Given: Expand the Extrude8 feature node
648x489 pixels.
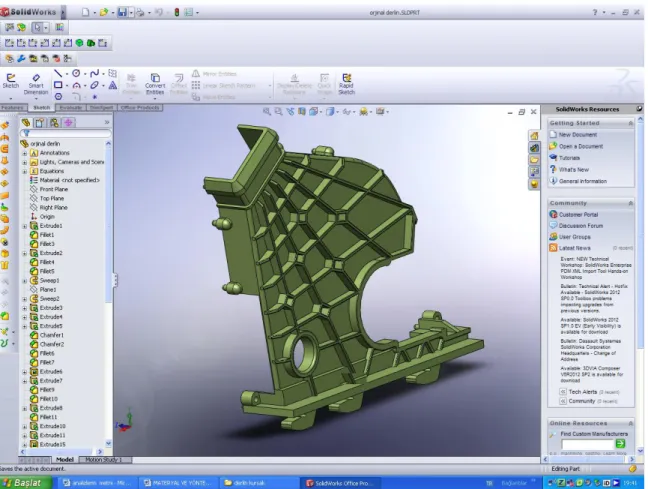Looking at the screenshot, I should pyautogui.click(x=24, y=408).
